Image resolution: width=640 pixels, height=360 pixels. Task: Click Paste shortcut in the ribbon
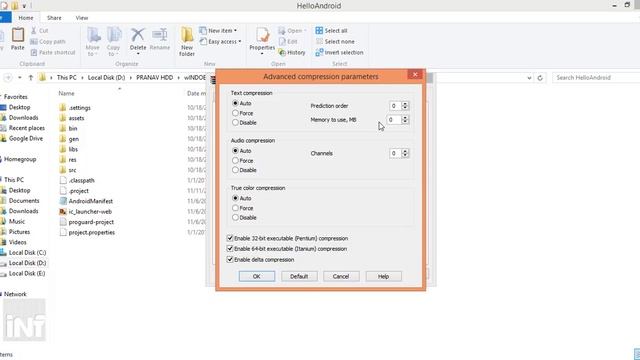pyautogui.click(x=53, y=52)
